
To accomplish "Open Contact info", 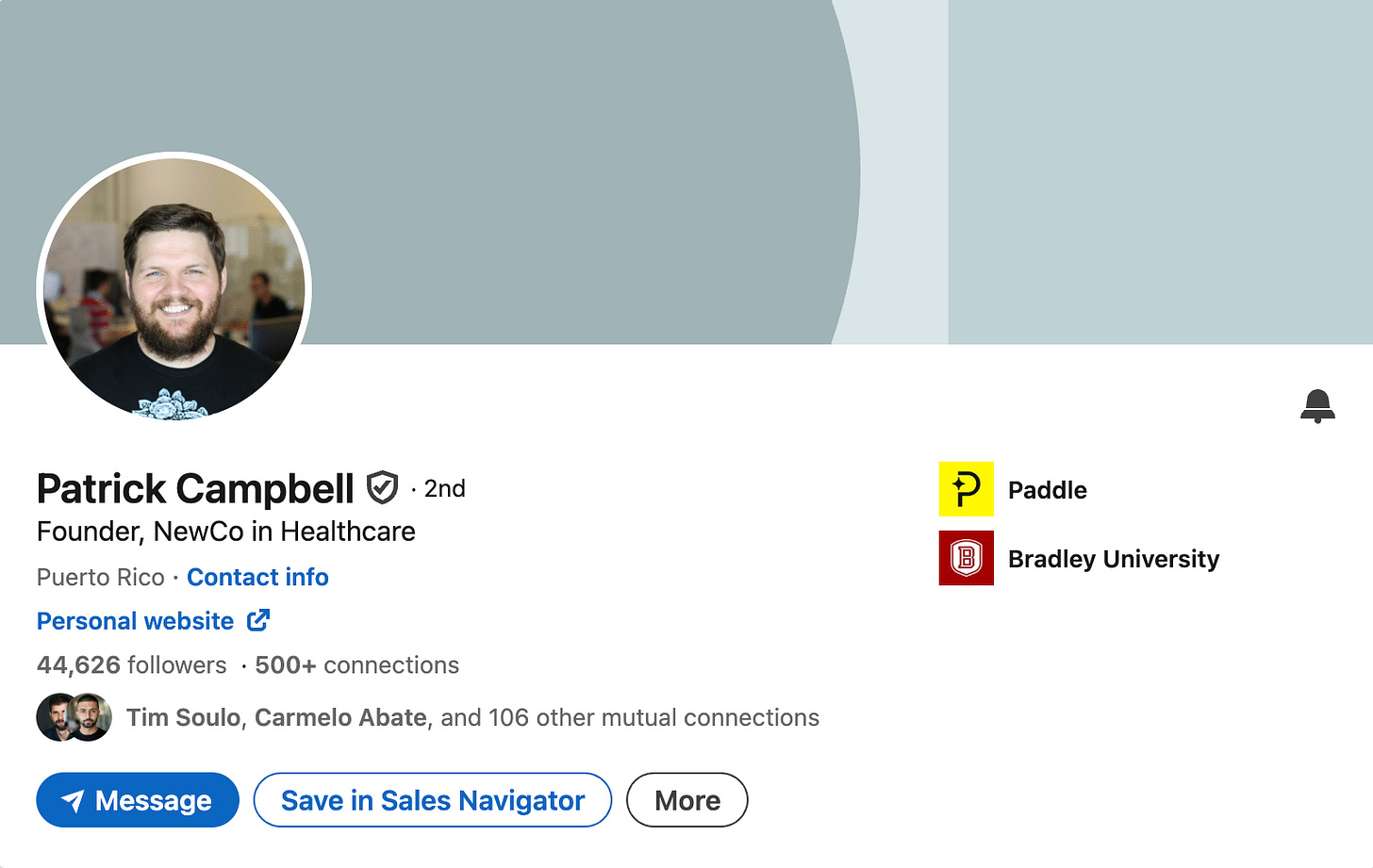I will click(257, 577).
